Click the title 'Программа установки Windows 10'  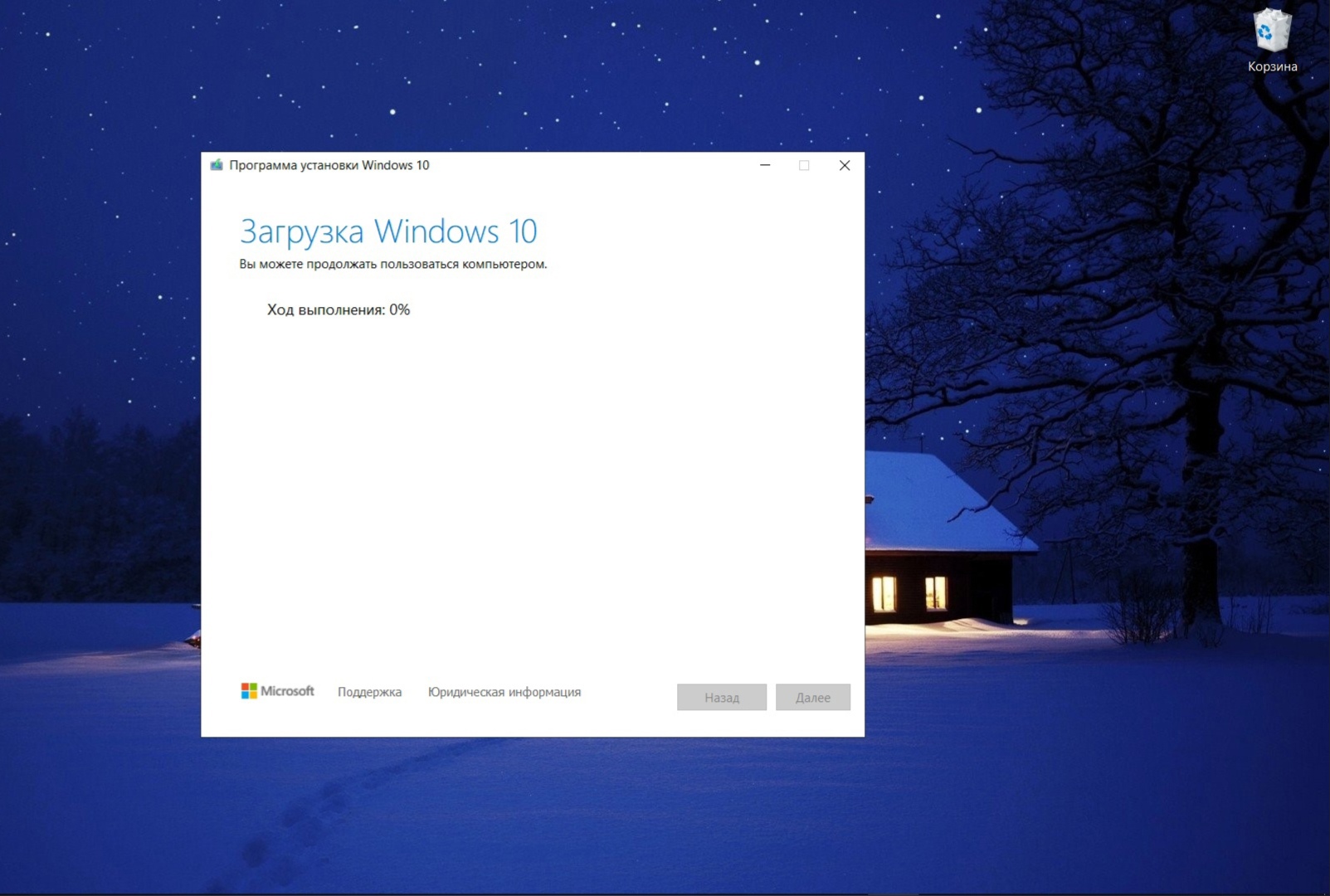point(329,165)
